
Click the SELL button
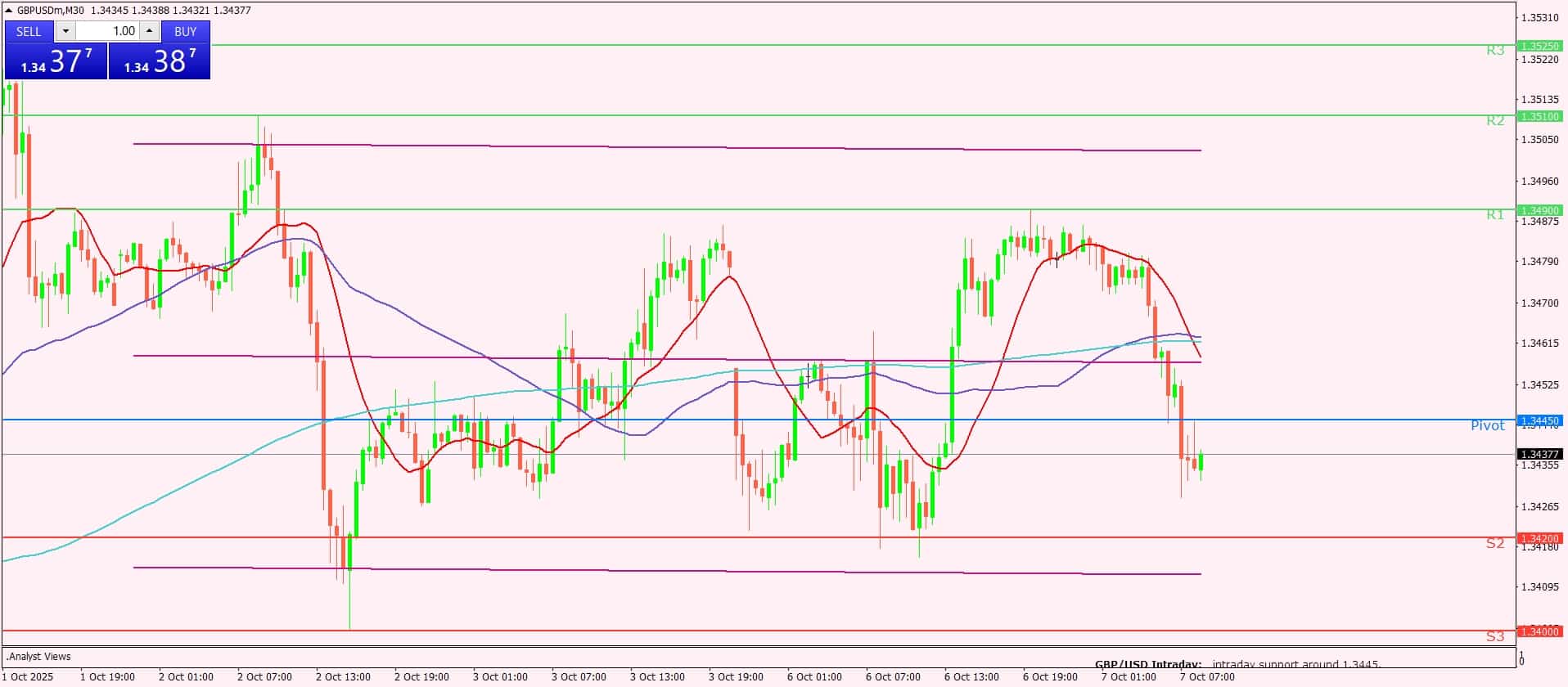pos(29,31)
